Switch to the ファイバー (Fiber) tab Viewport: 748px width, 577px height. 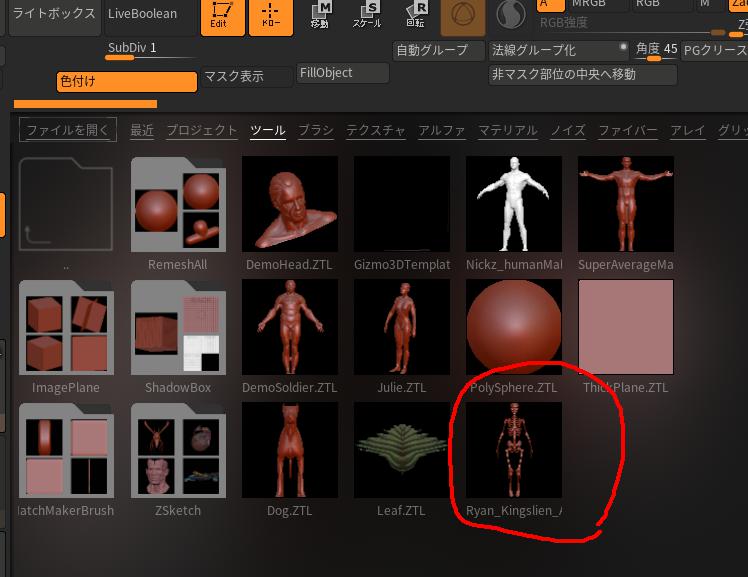click(x=628, y=130)
